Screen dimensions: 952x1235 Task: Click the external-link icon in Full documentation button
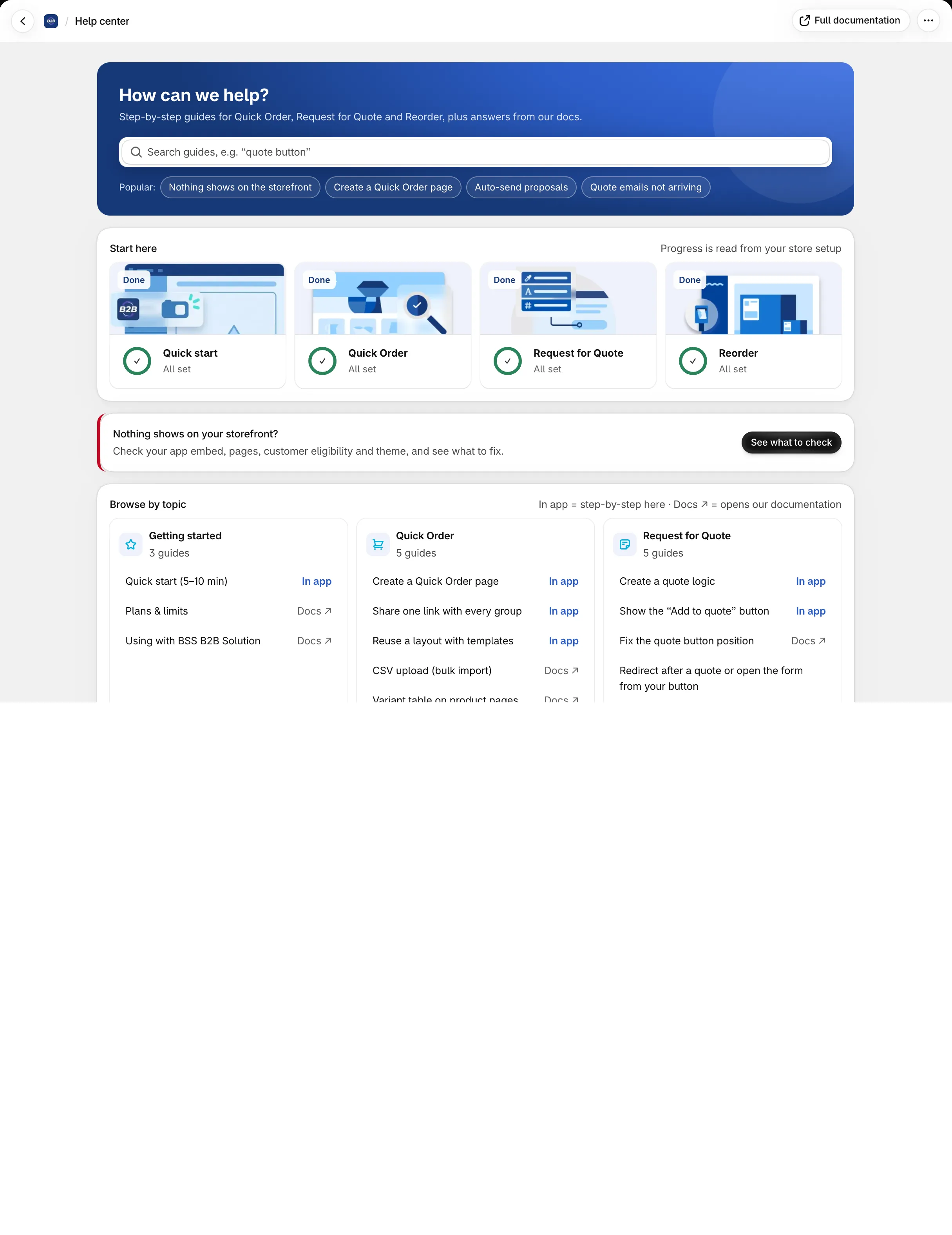(805, 21)
